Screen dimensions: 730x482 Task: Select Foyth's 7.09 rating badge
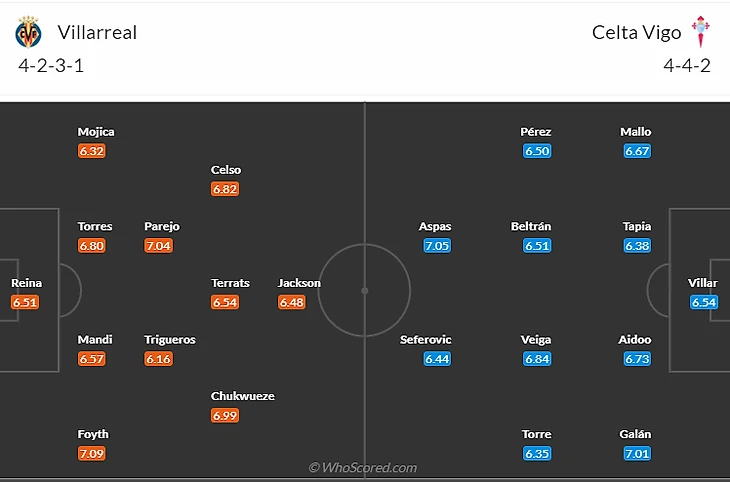92,453
